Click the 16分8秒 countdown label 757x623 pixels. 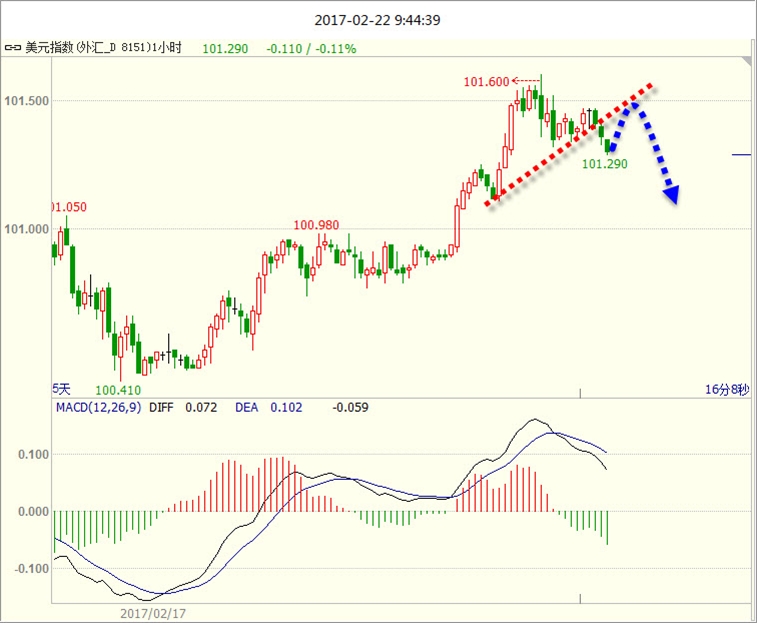tap(727, 389)
